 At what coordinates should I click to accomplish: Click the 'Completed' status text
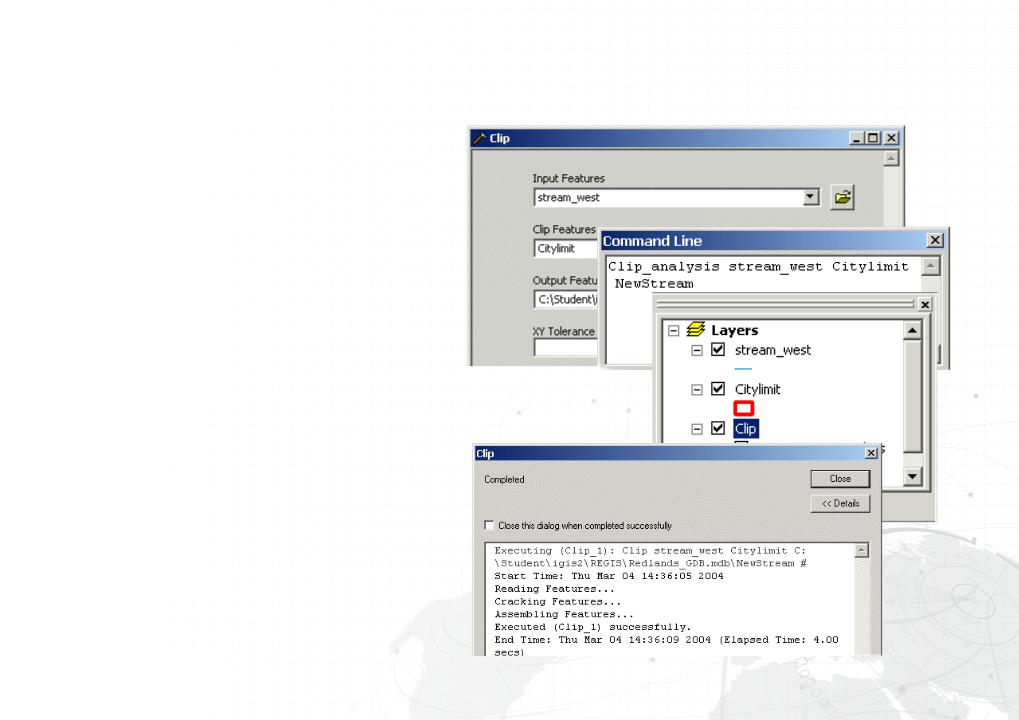(504, 480)
